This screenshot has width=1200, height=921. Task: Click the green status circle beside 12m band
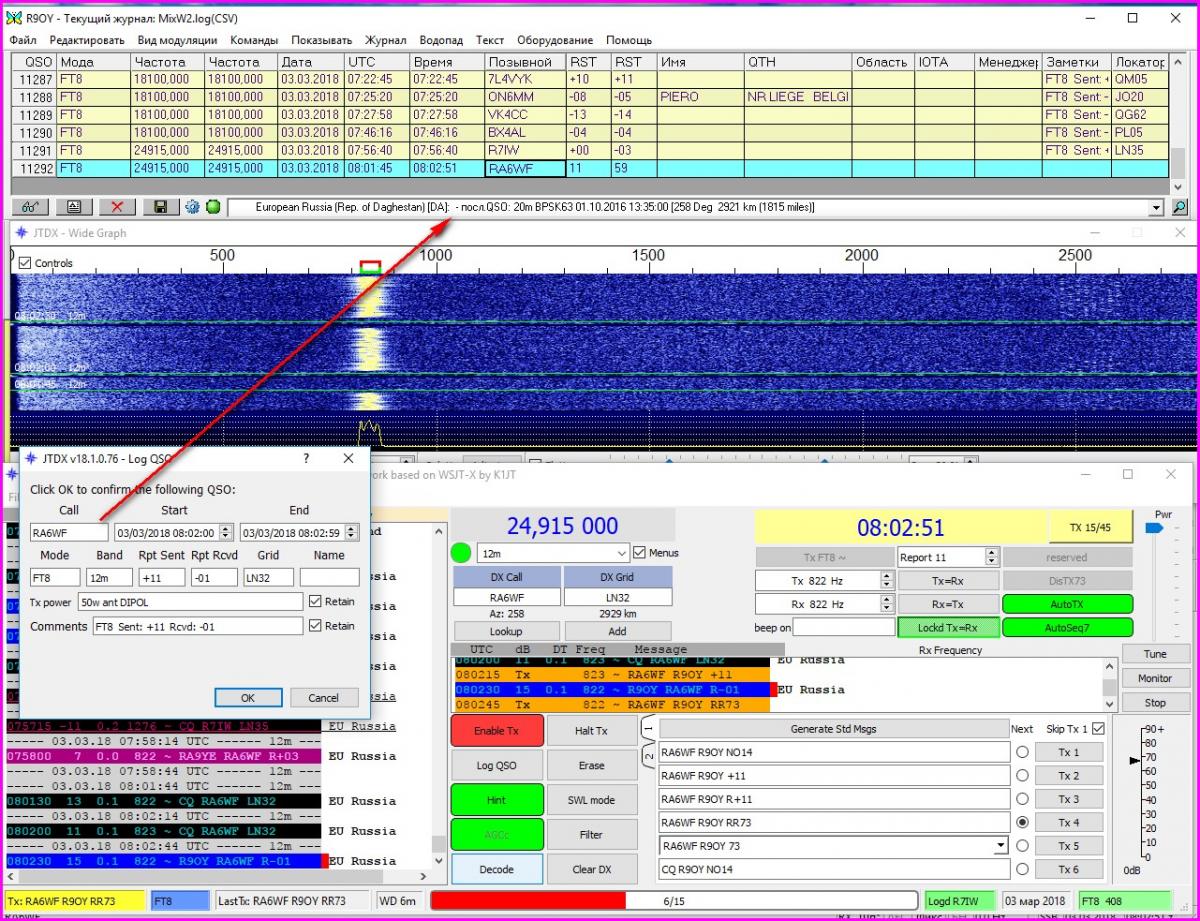(x=462, y=553)
